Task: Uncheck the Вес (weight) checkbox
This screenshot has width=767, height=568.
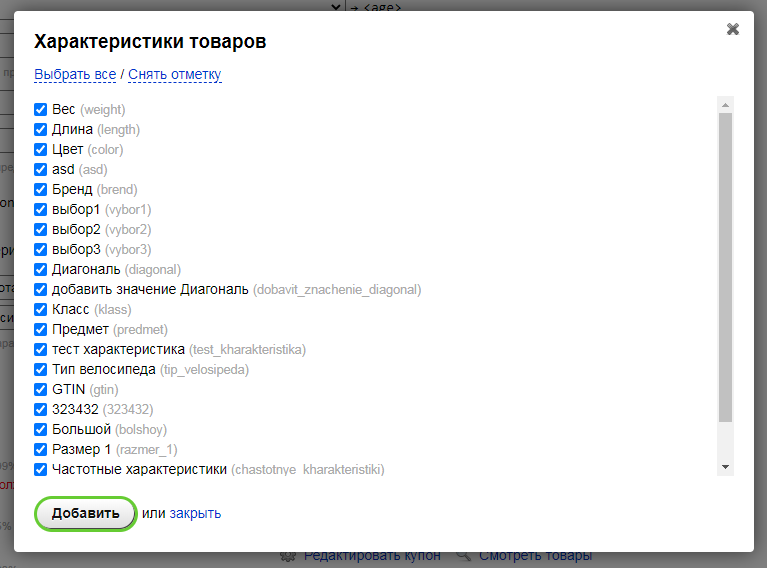Action: point(41,109)
